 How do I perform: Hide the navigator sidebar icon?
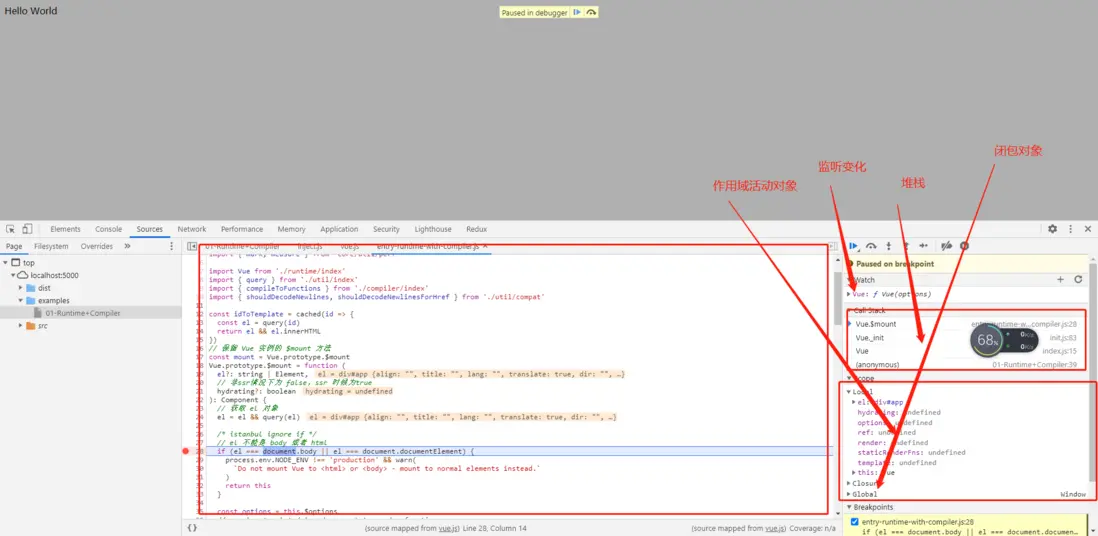point(192,247)
